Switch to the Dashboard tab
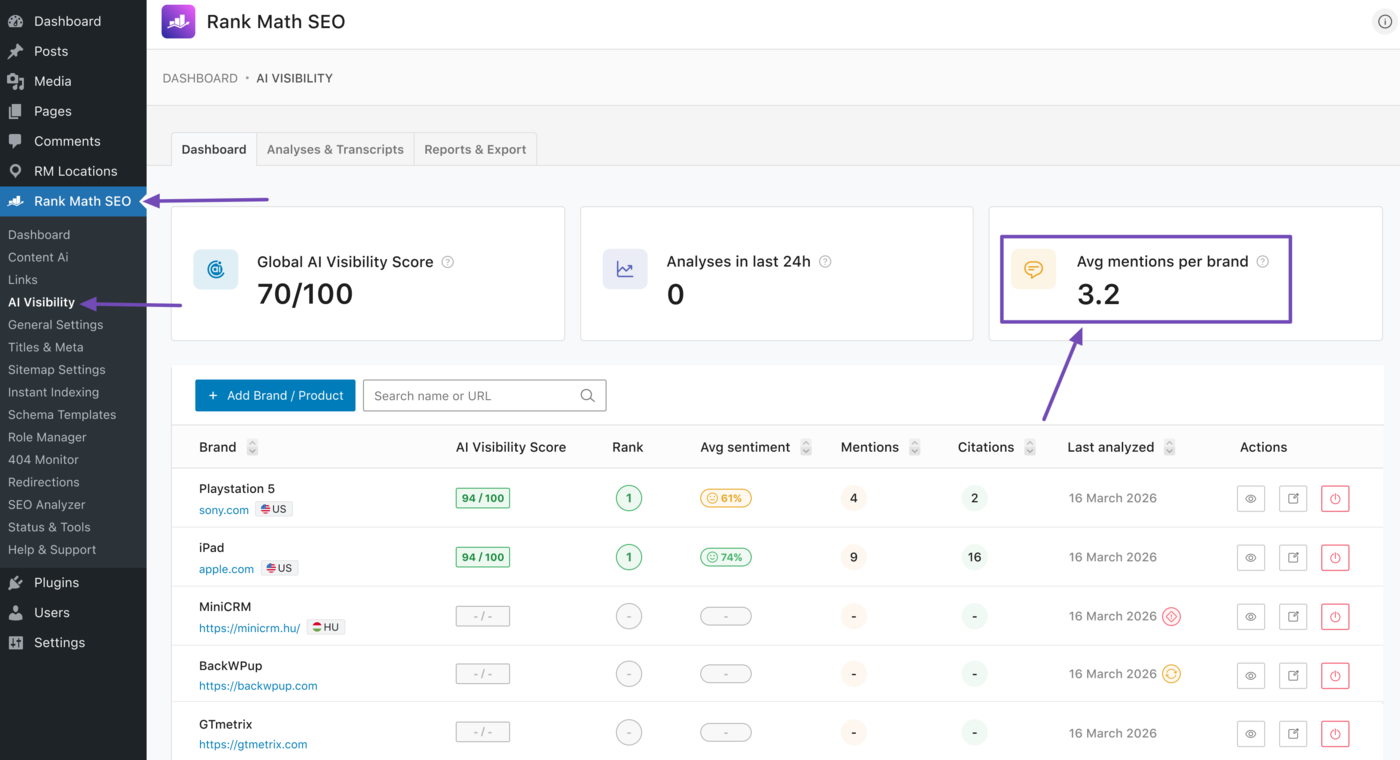The image size is (1400, 760). tap(214, 149)
